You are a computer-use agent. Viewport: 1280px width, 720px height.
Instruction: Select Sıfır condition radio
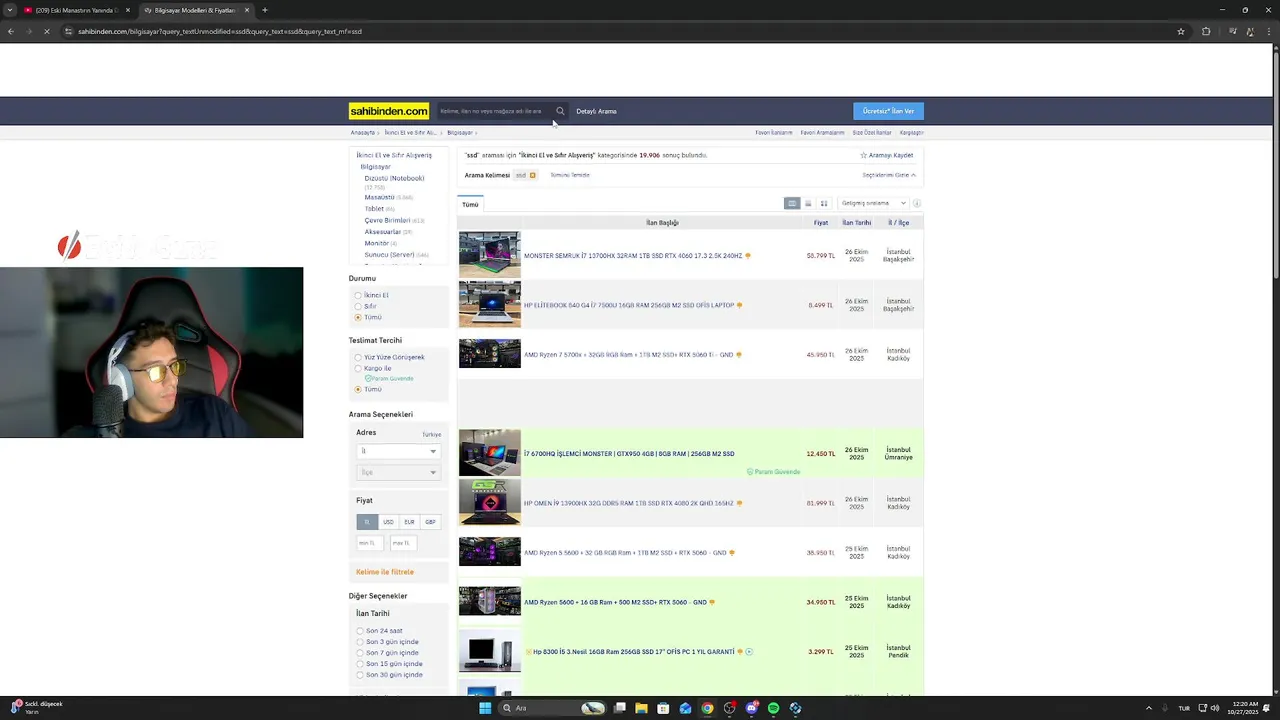pos(358,306)
